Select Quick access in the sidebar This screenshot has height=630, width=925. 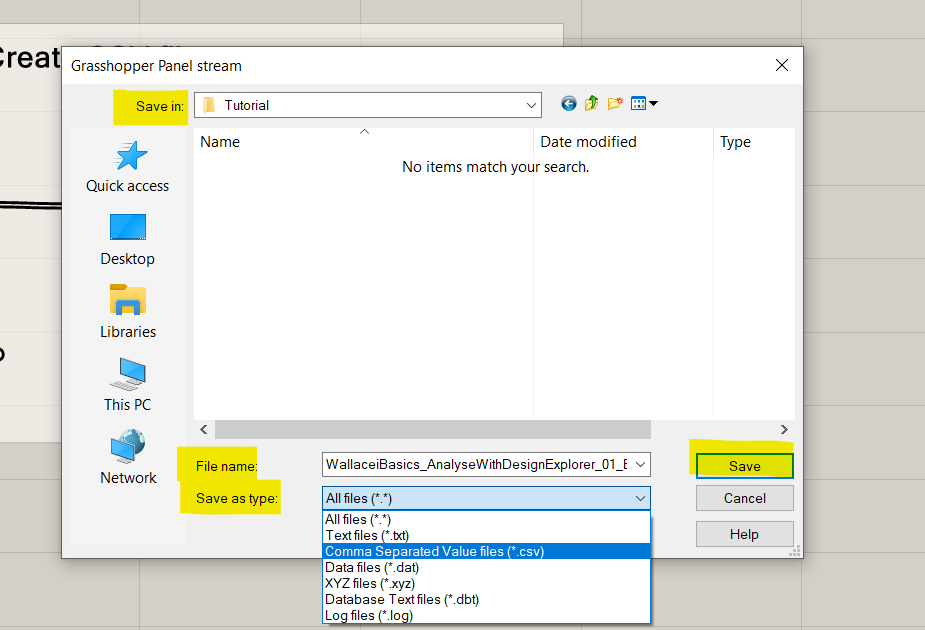pyautogui.click(x=127, y=167)
